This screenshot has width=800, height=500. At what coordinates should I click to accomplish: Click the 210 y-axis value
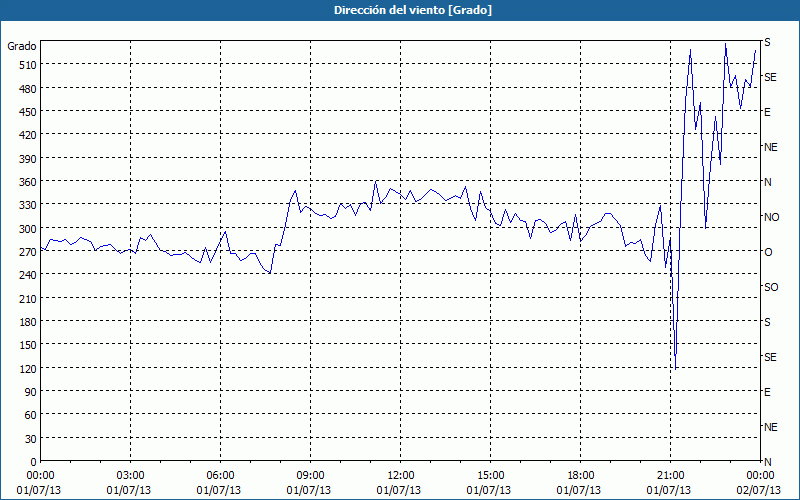click(x=29, y=299)
